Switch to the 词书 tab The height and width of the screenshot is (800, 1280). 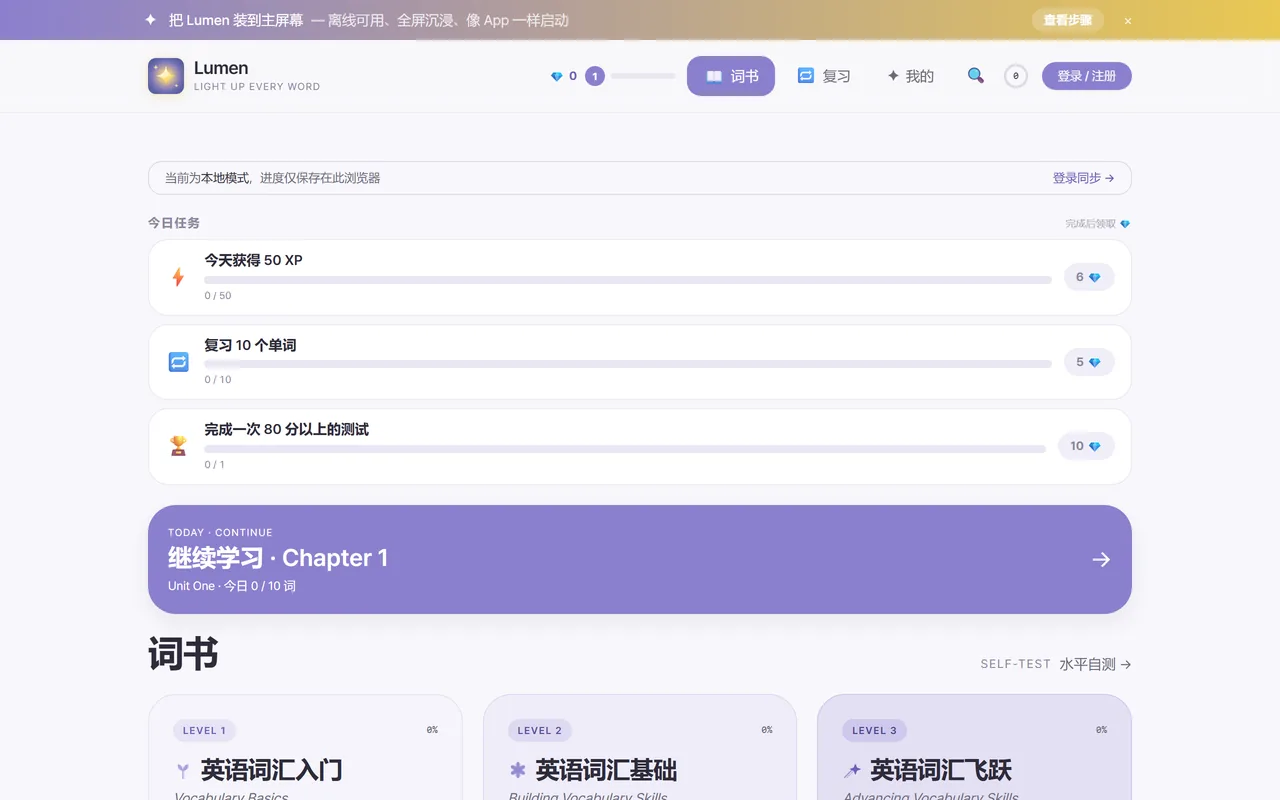coord(731,76)
